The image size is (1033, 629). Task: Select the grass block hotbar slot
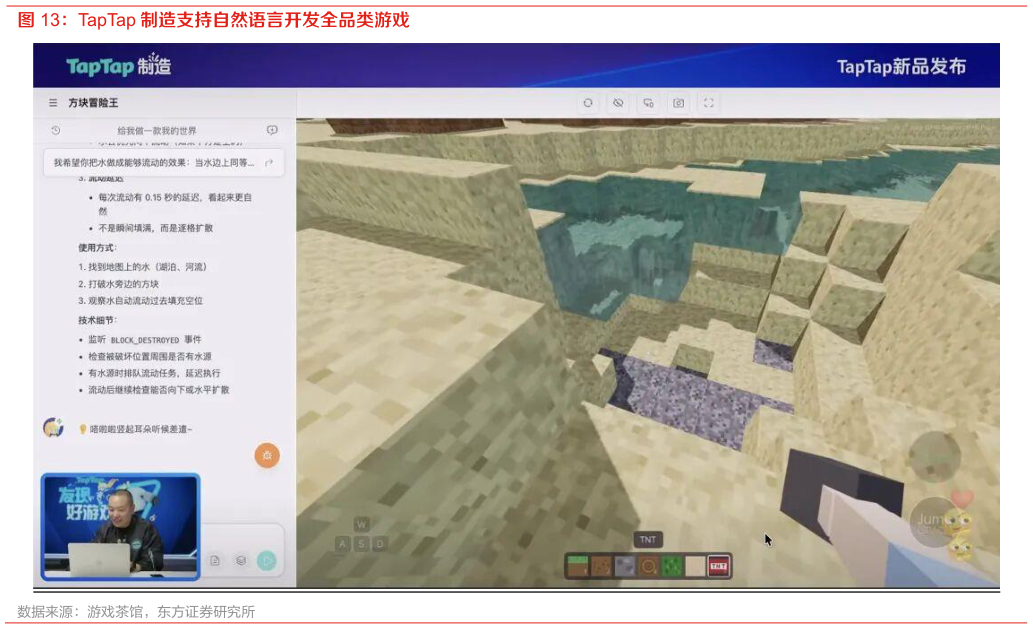578,566
